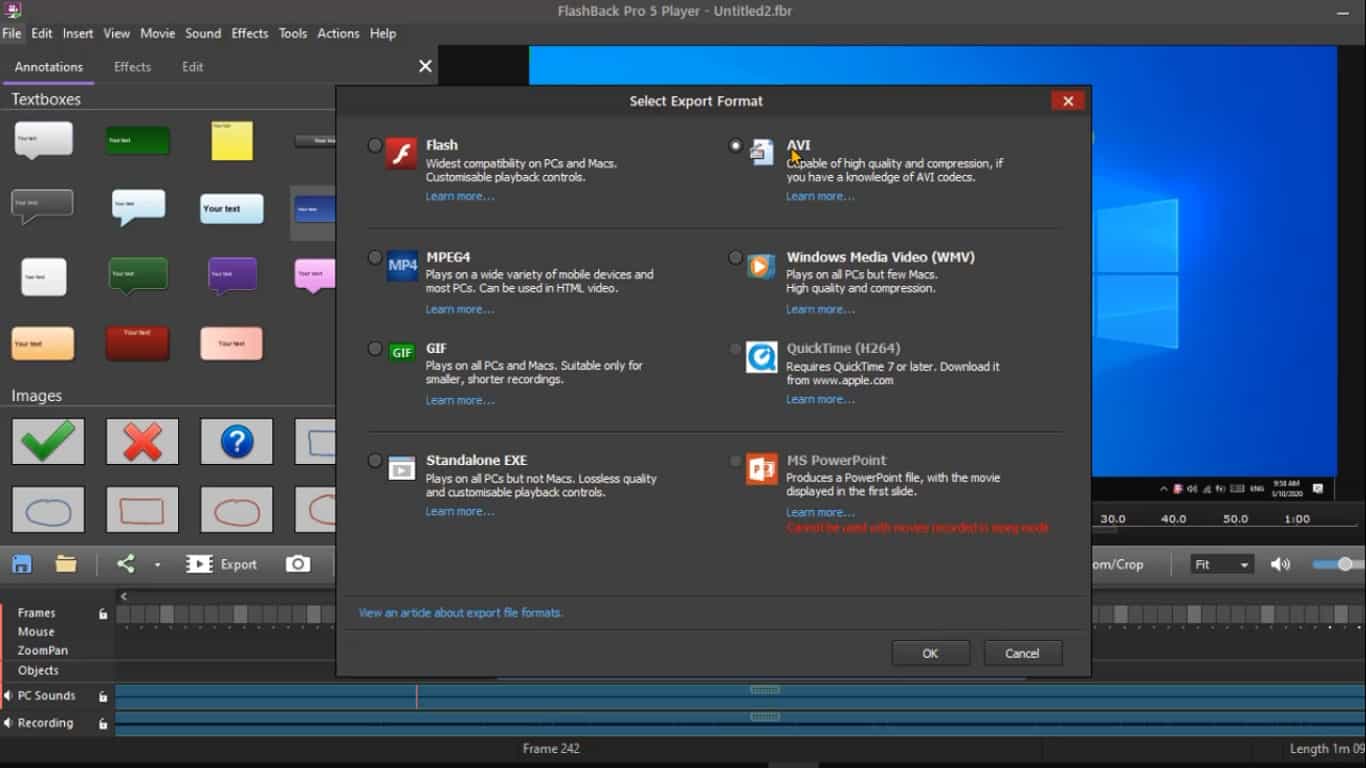The height and width of the screenshot is (768, 1366).
Task: Open the Fit zoom dropdown
Action: 1222,564
